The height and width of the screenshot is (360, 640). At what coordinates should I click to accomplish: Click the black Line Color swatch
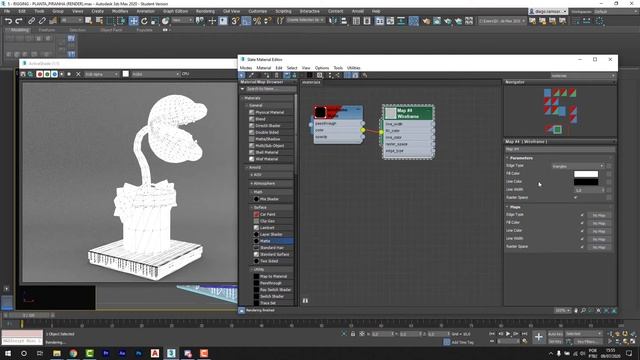[x=586, y=182]
